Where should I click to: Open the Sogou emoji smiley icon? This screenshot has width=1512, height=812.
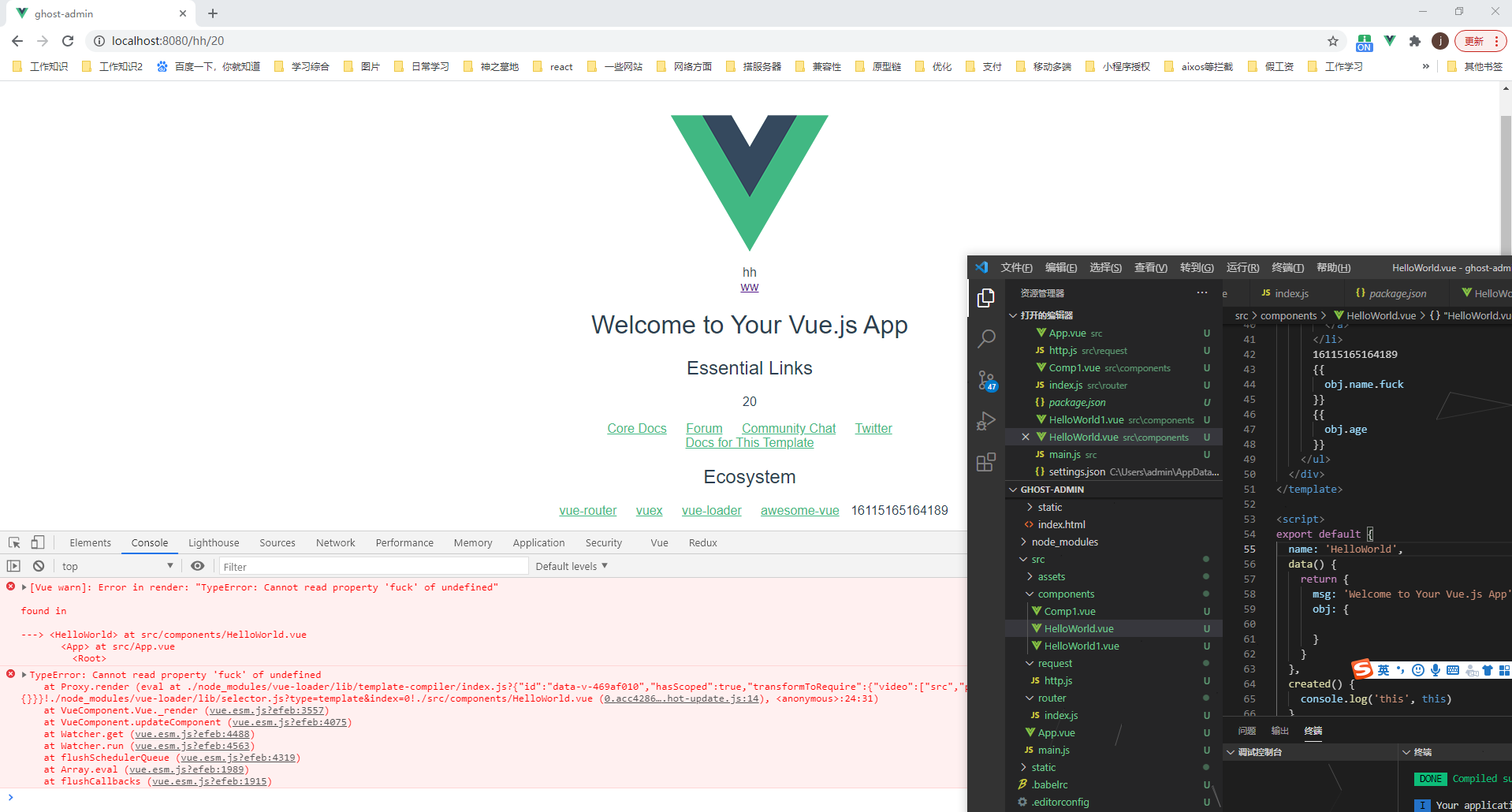[1418, 670]
